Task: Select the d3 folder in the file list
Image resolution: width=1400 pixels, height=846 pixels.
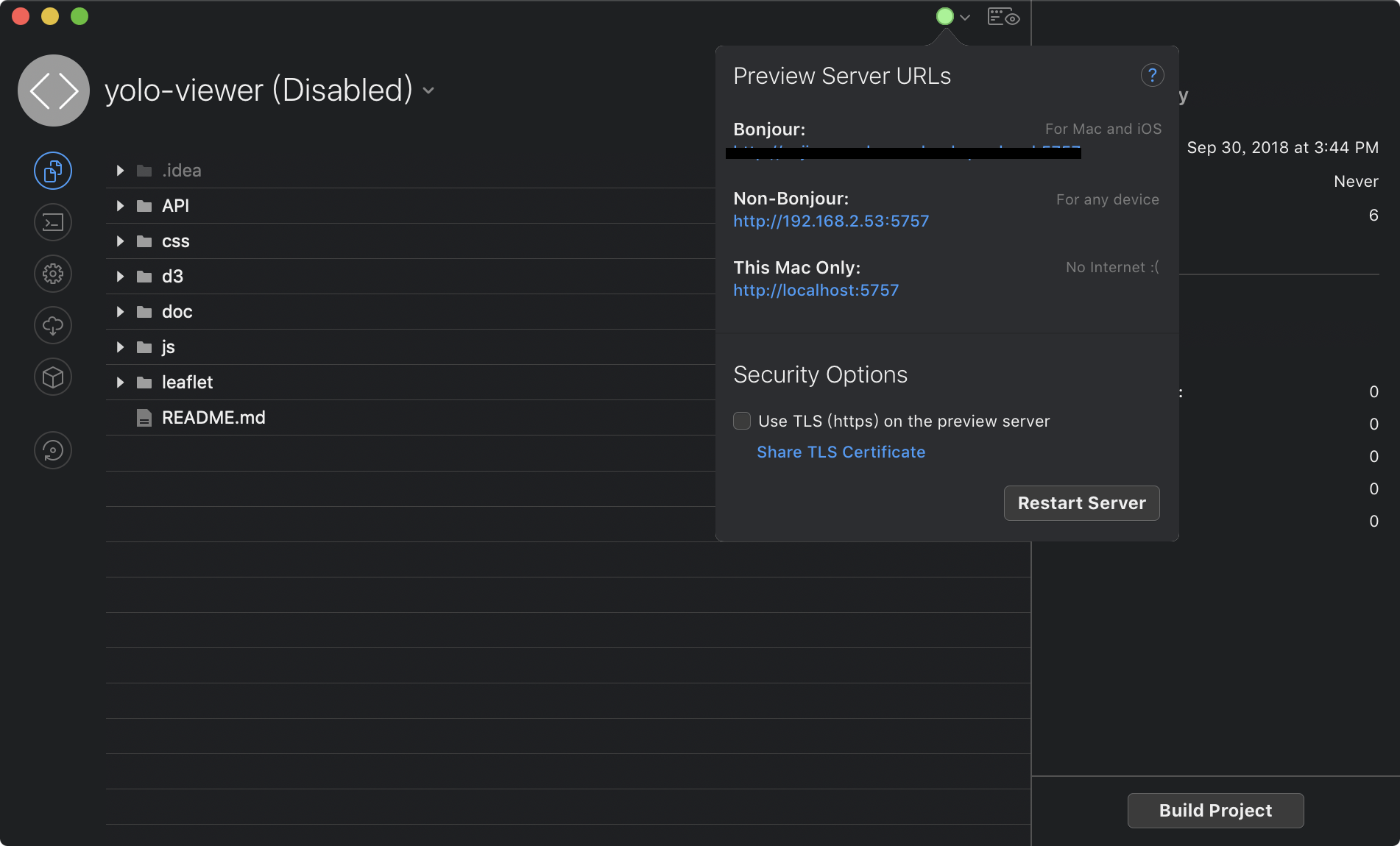Action: (172, 276)
